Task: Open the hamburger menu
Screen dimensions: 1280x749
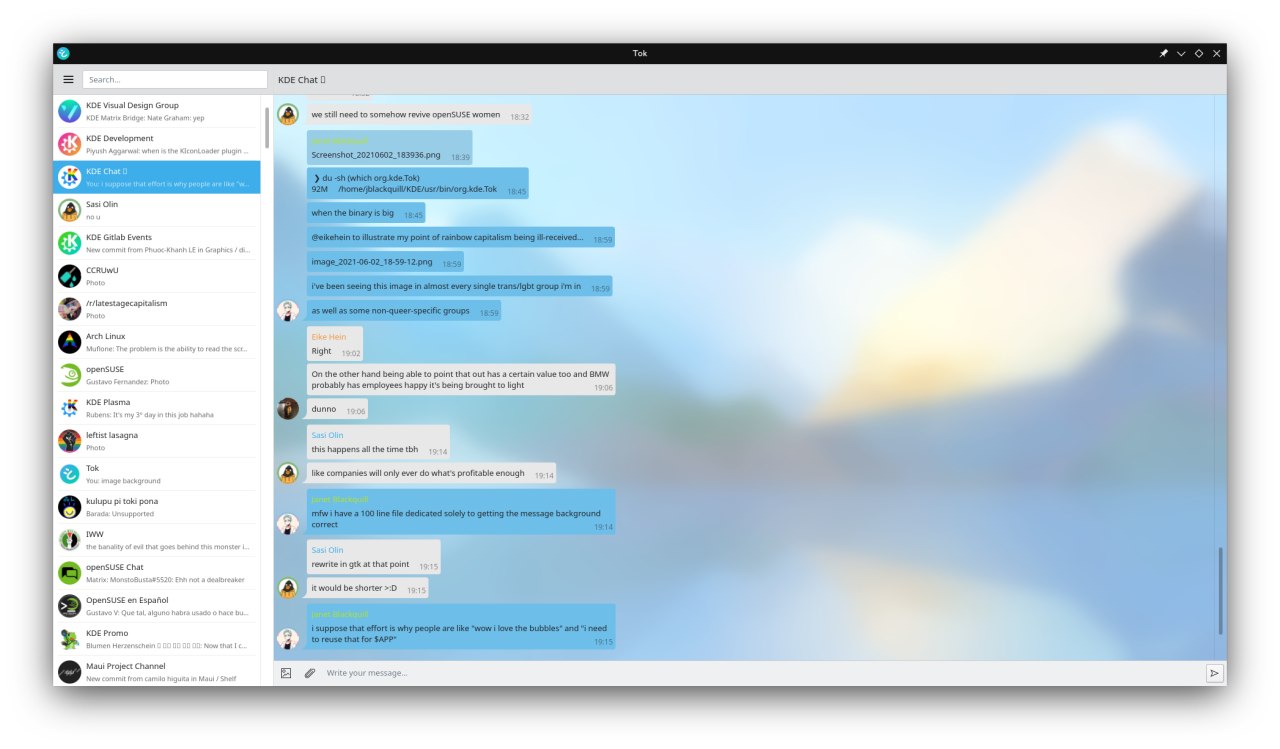Action: coord(68,79)
